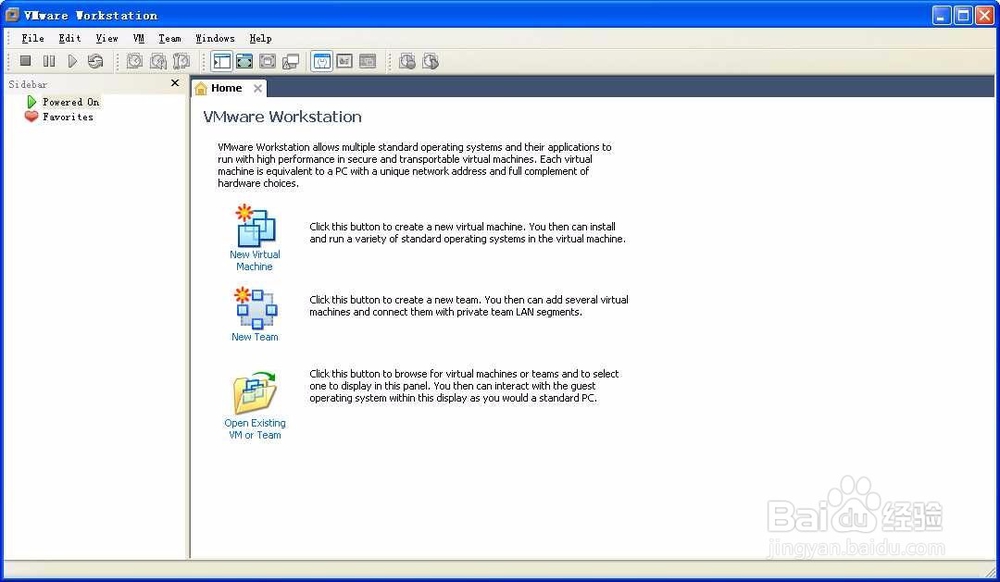The width and height of the screenshot is (1000, 582).
Task: Select Favorites in sidebar
Action: (x=68, y=117)
